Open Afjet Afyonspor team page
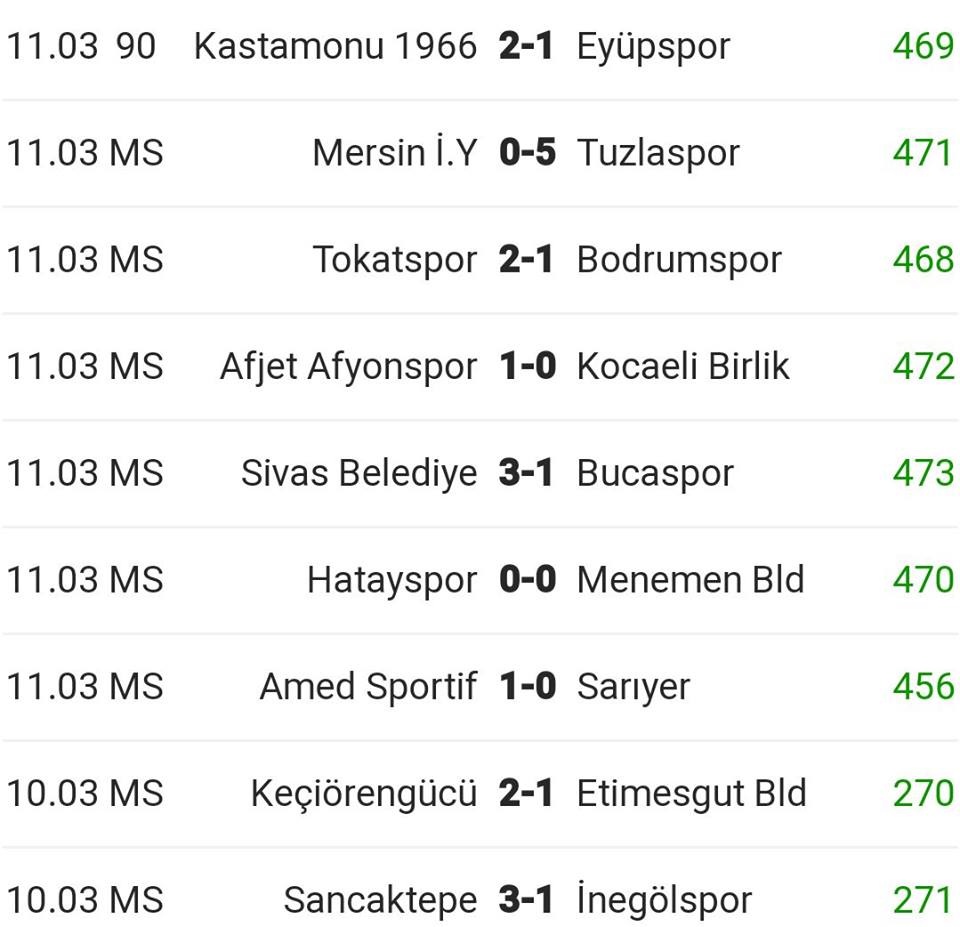This screenshot has width=960, height=927. 348,367
